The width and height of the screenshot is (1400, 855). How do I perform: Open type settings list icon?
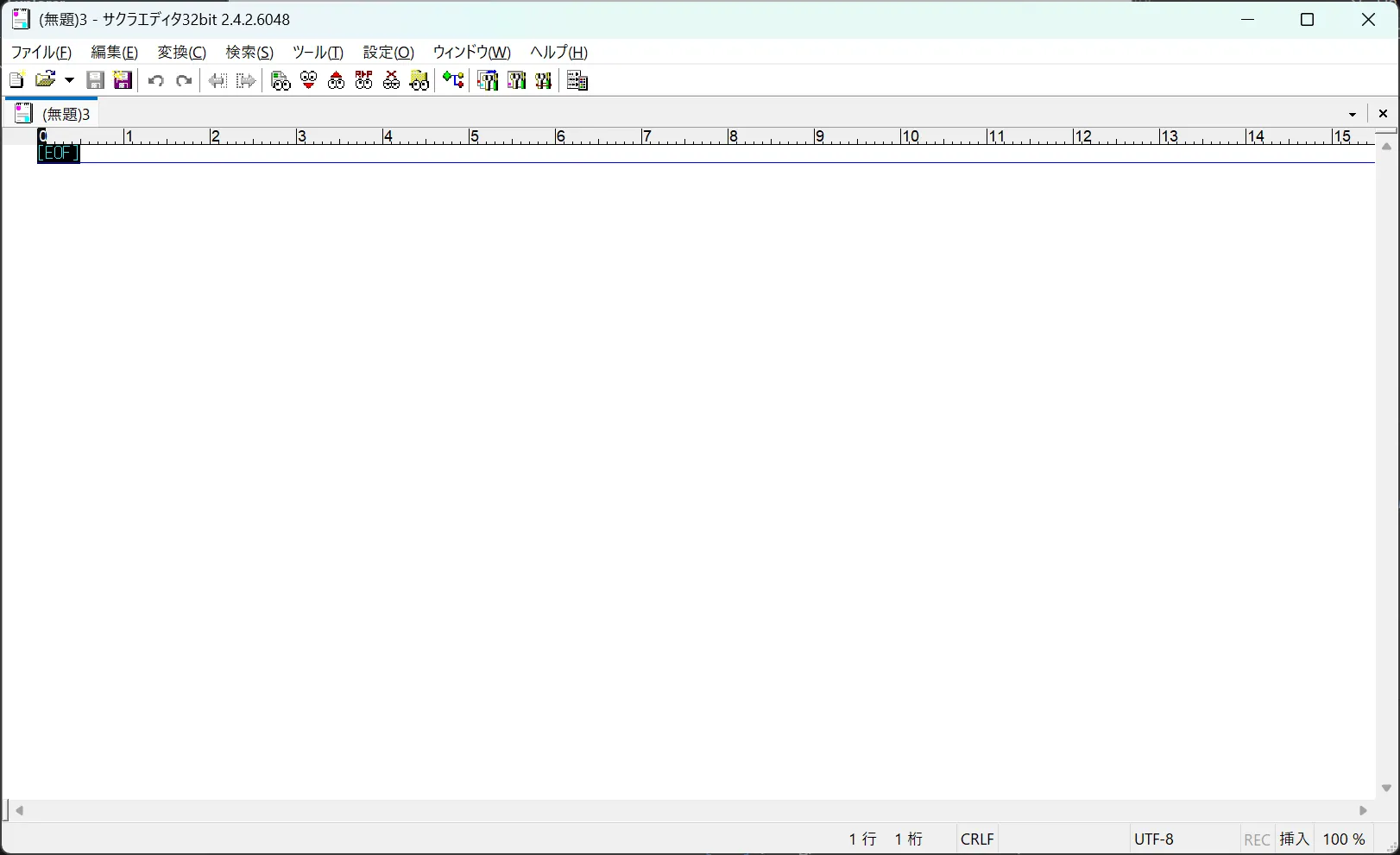pyautogui.click(x=488, y=80)
